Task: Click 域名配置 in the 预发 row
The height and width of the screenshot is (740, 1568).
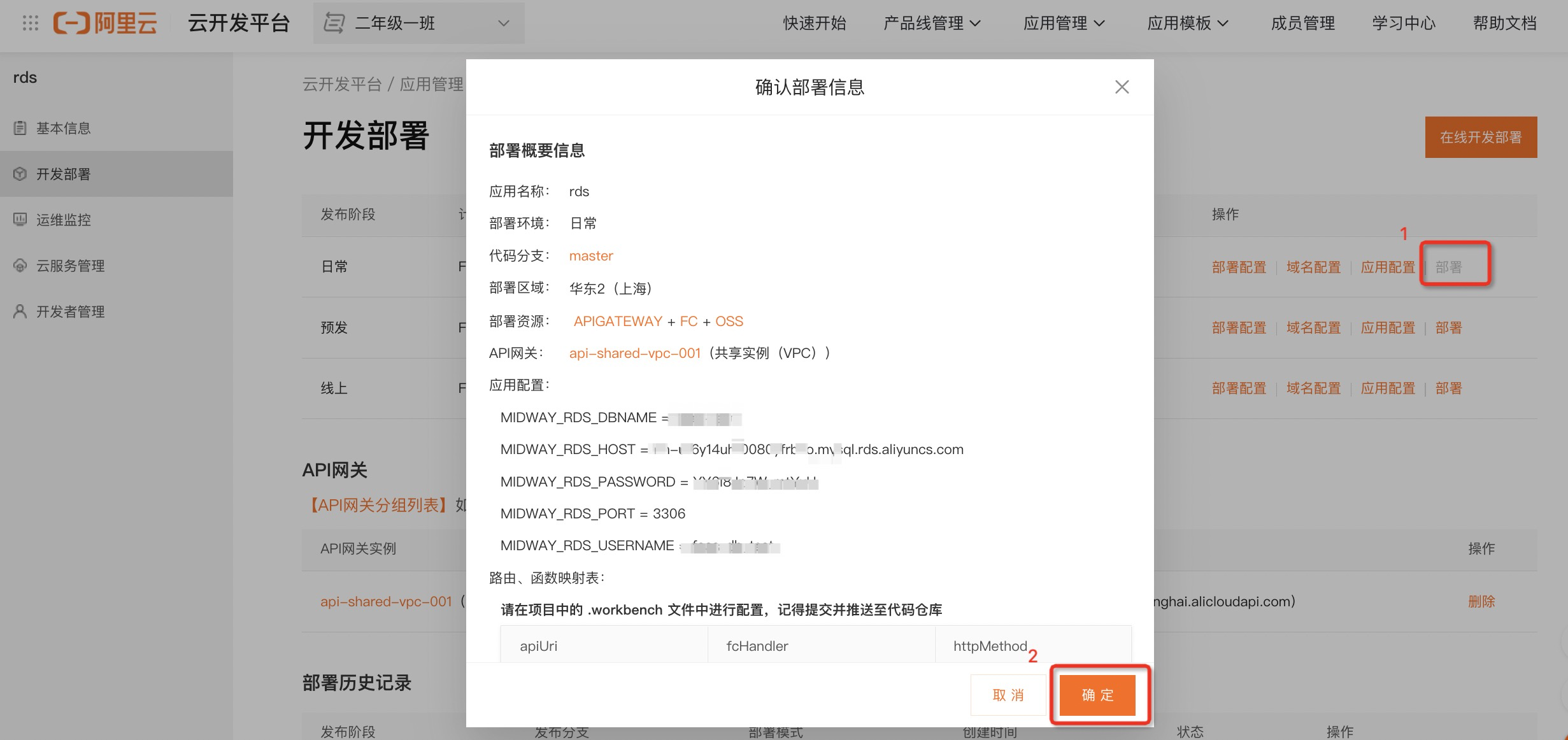Action: (x=1313, y=328)
